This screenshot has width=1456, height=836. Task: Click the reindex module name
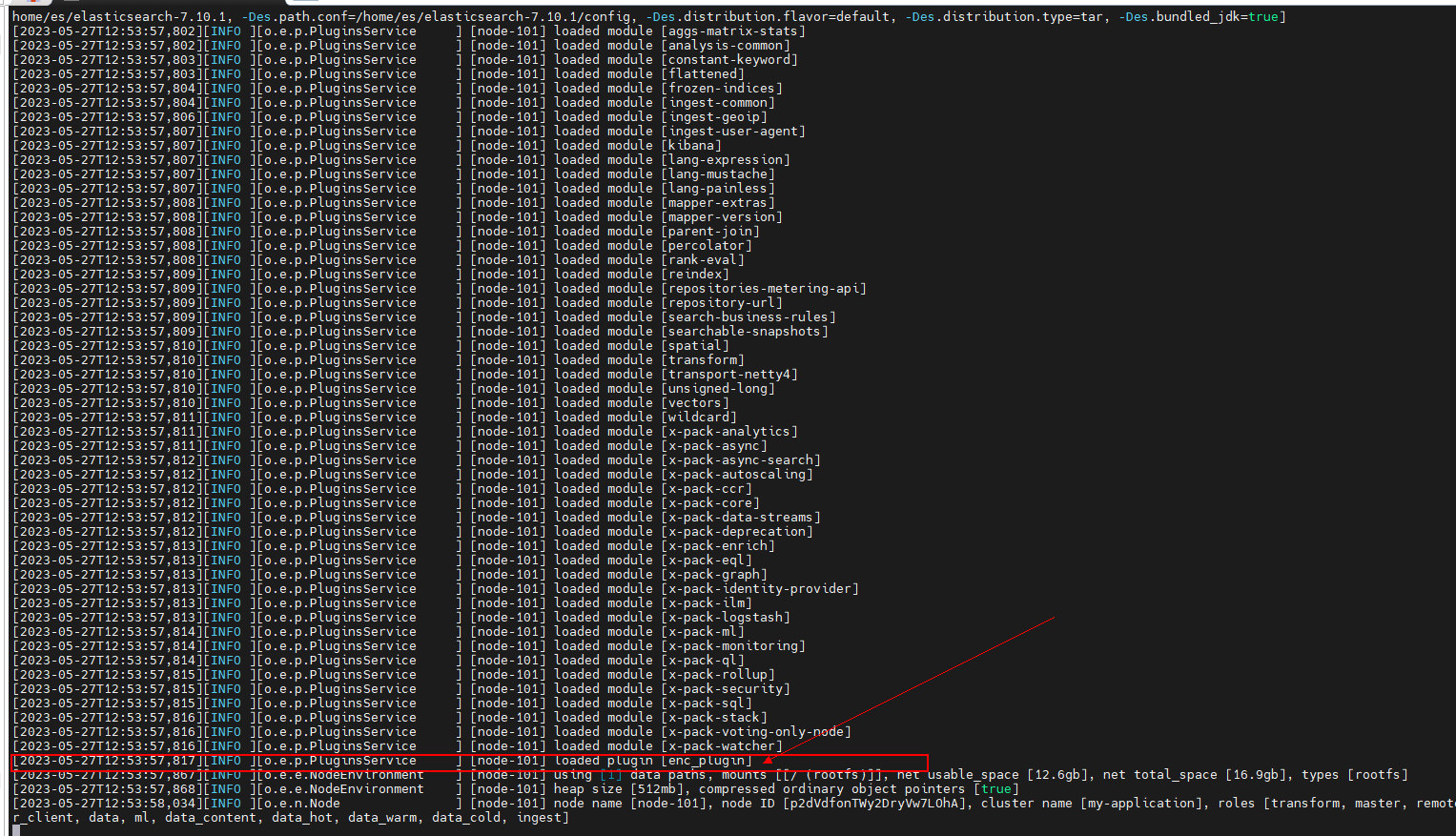(695, 275)
